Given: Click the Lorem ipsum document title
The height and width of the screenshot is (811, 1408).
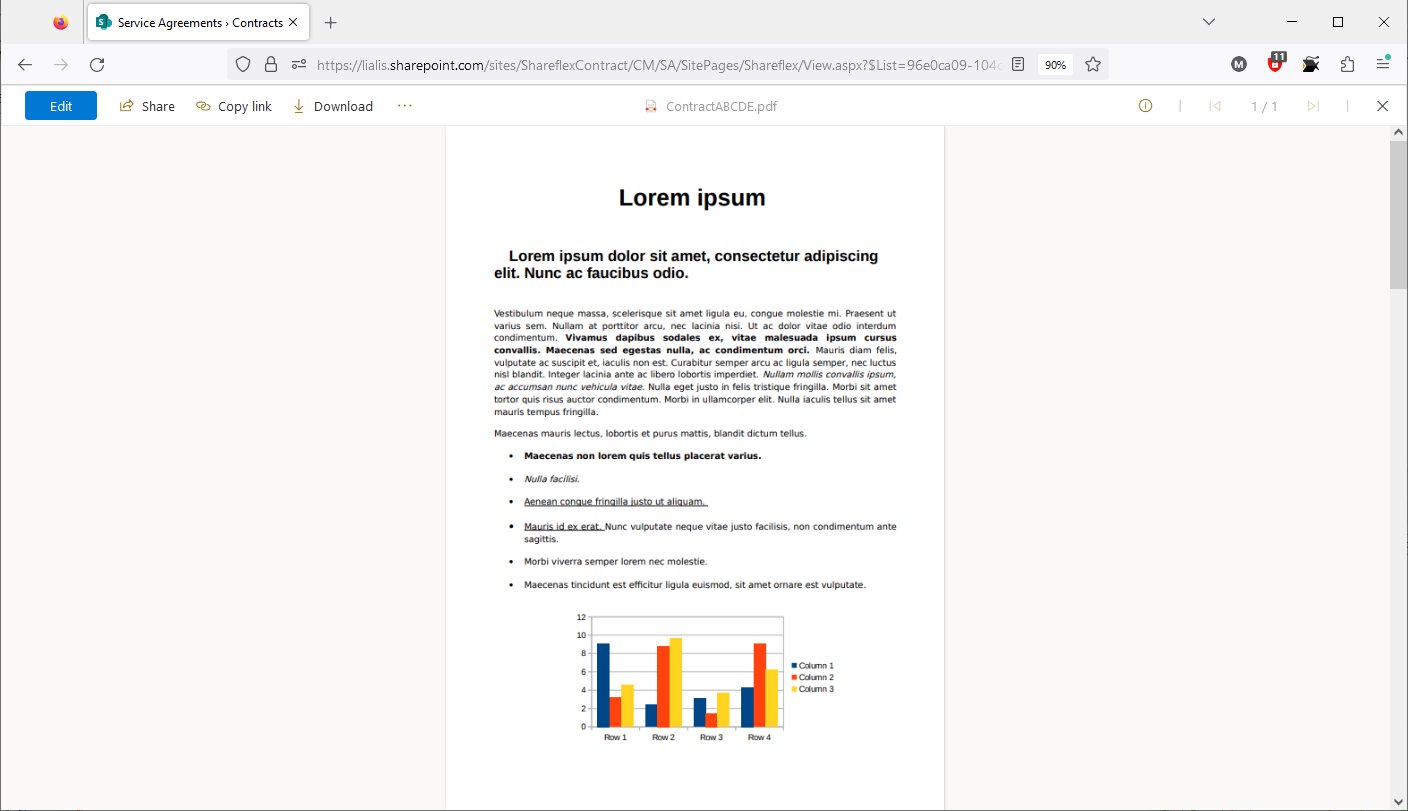Looking at the screenshot, I should [692, 198].
